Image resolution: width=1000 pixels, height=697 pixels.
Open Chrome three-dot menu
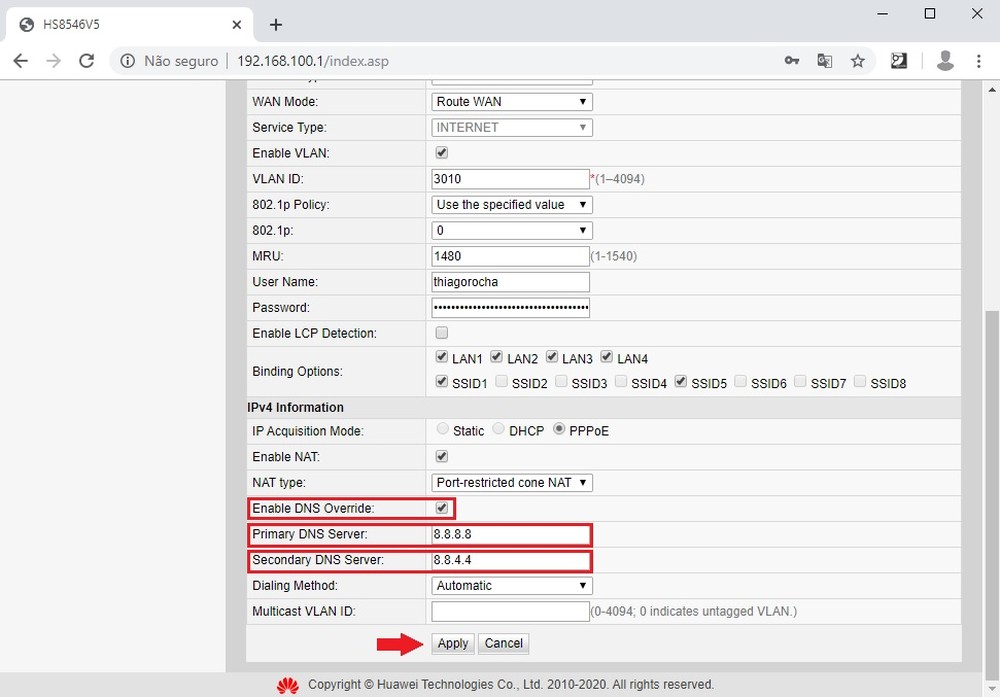(x=979, y=61)
